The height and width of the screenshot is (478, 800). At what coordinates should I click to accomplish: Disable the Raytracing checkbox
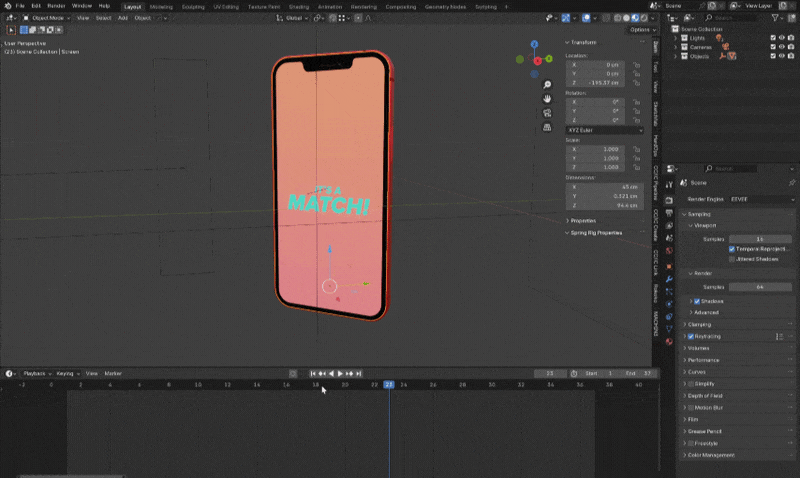(x=691, y=336)
